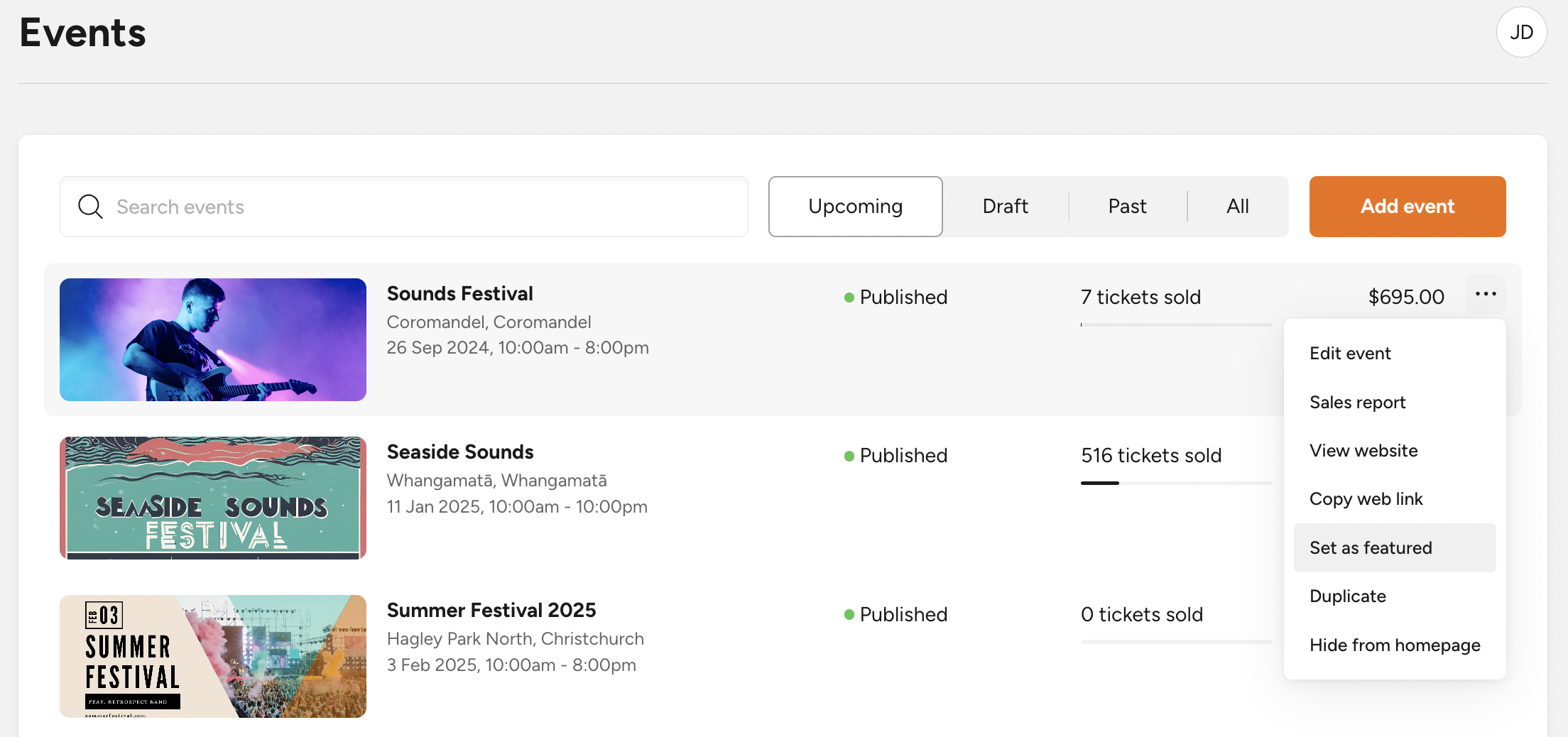
Task: Click Hide from homepage option
Action: (x=1395, y=645)
